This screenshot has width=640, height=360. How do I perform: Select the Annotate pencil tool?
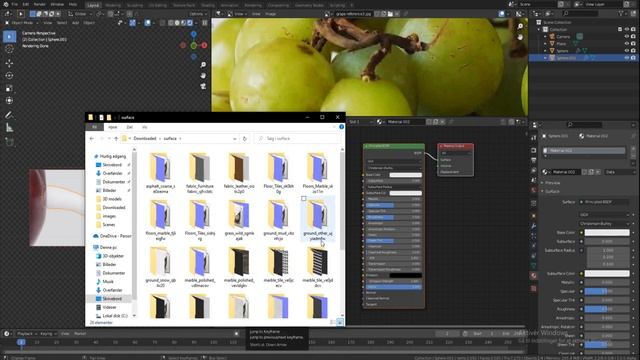9,115
